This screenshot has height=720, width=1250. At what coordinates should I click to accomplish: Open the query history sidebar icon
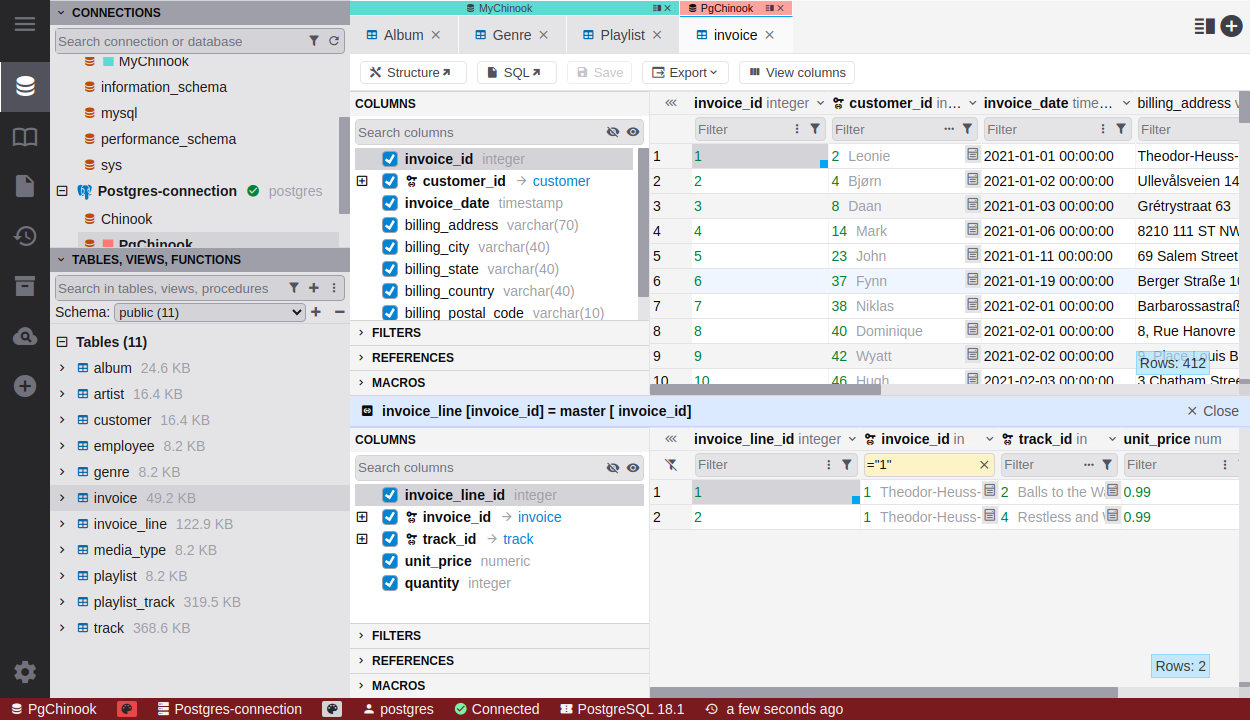[25, 236]
